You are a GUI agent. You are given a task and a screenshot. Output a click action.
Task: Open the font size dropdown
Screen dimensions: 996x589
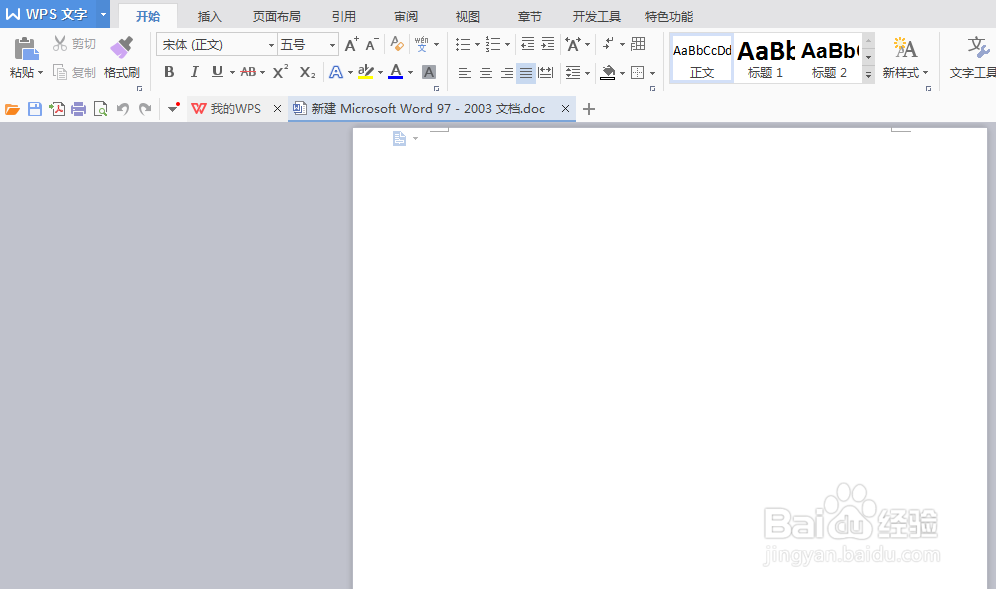332,45
